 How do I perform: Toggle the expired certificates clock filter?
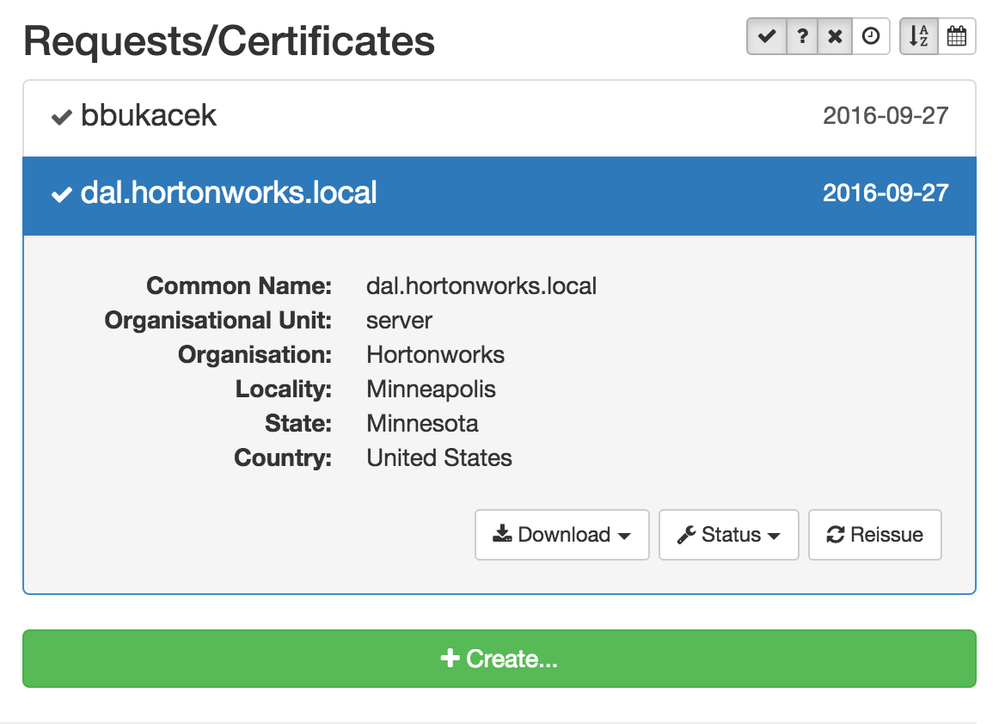click(x=871, y=37)
